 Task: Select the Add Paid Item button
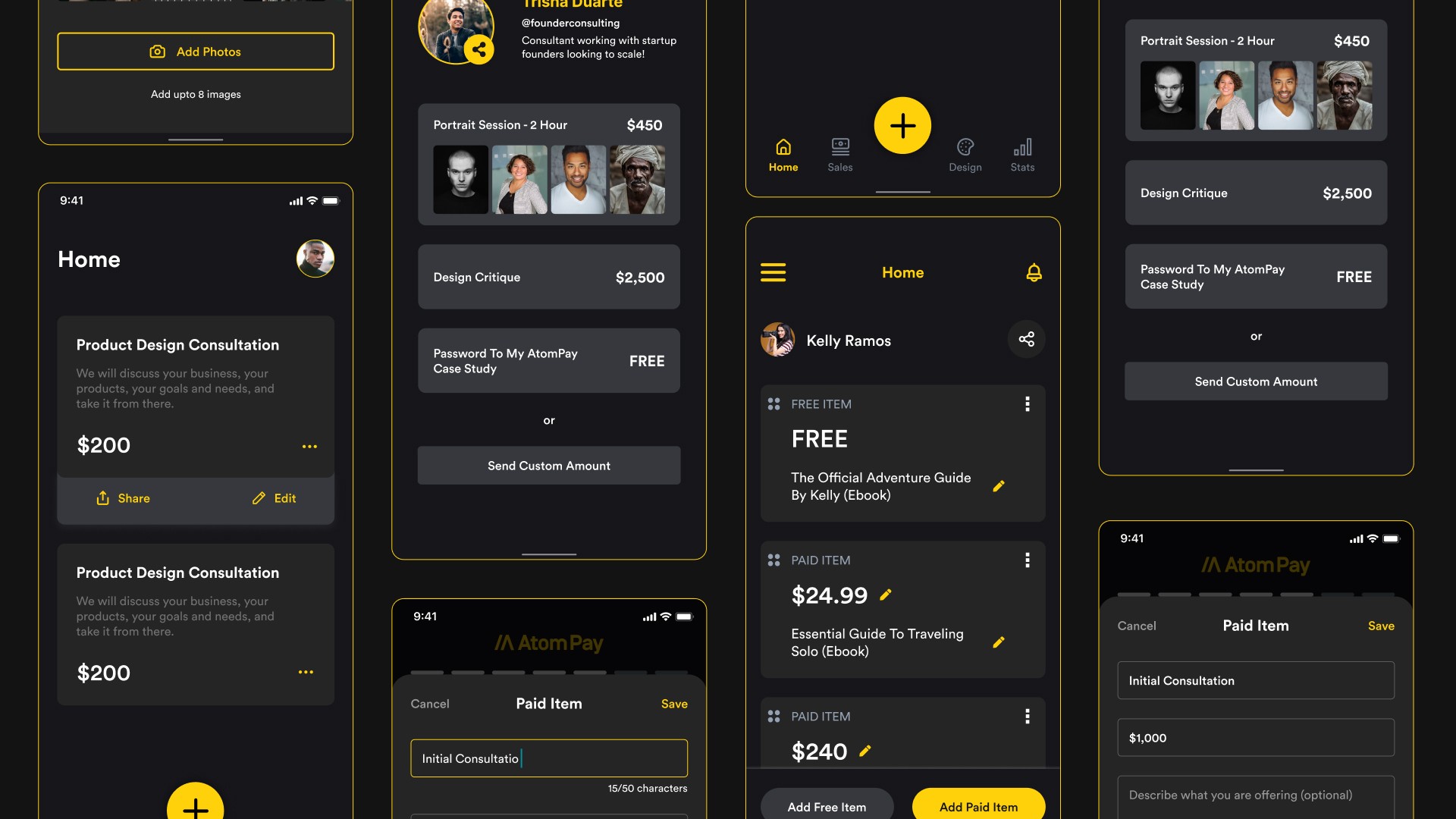point(979,807)
